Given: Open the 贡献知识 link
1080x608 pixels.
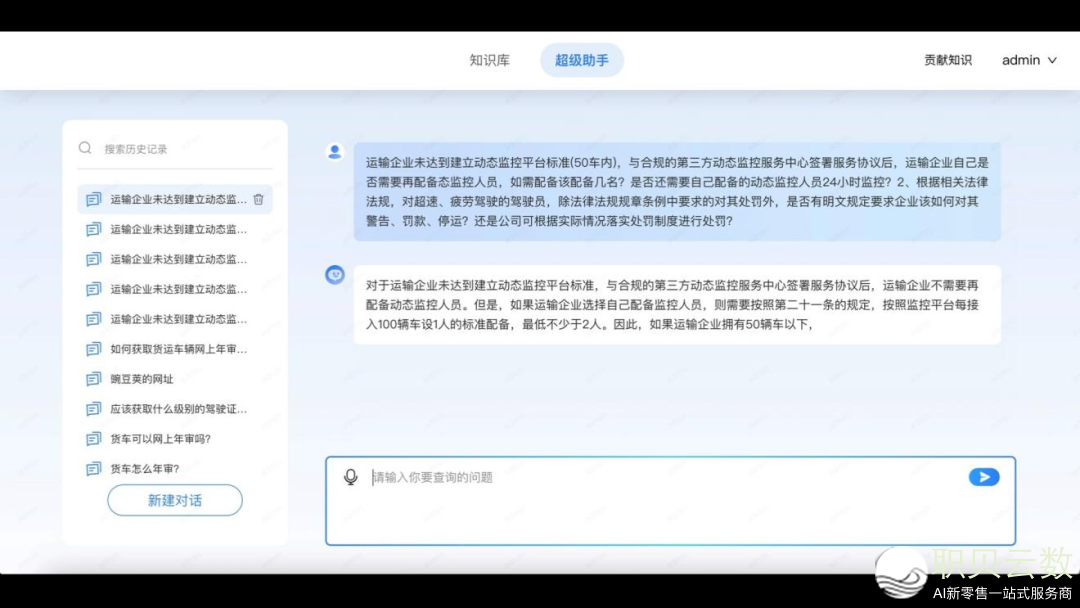Looking at the screenshot, I should tap(948, 60).
